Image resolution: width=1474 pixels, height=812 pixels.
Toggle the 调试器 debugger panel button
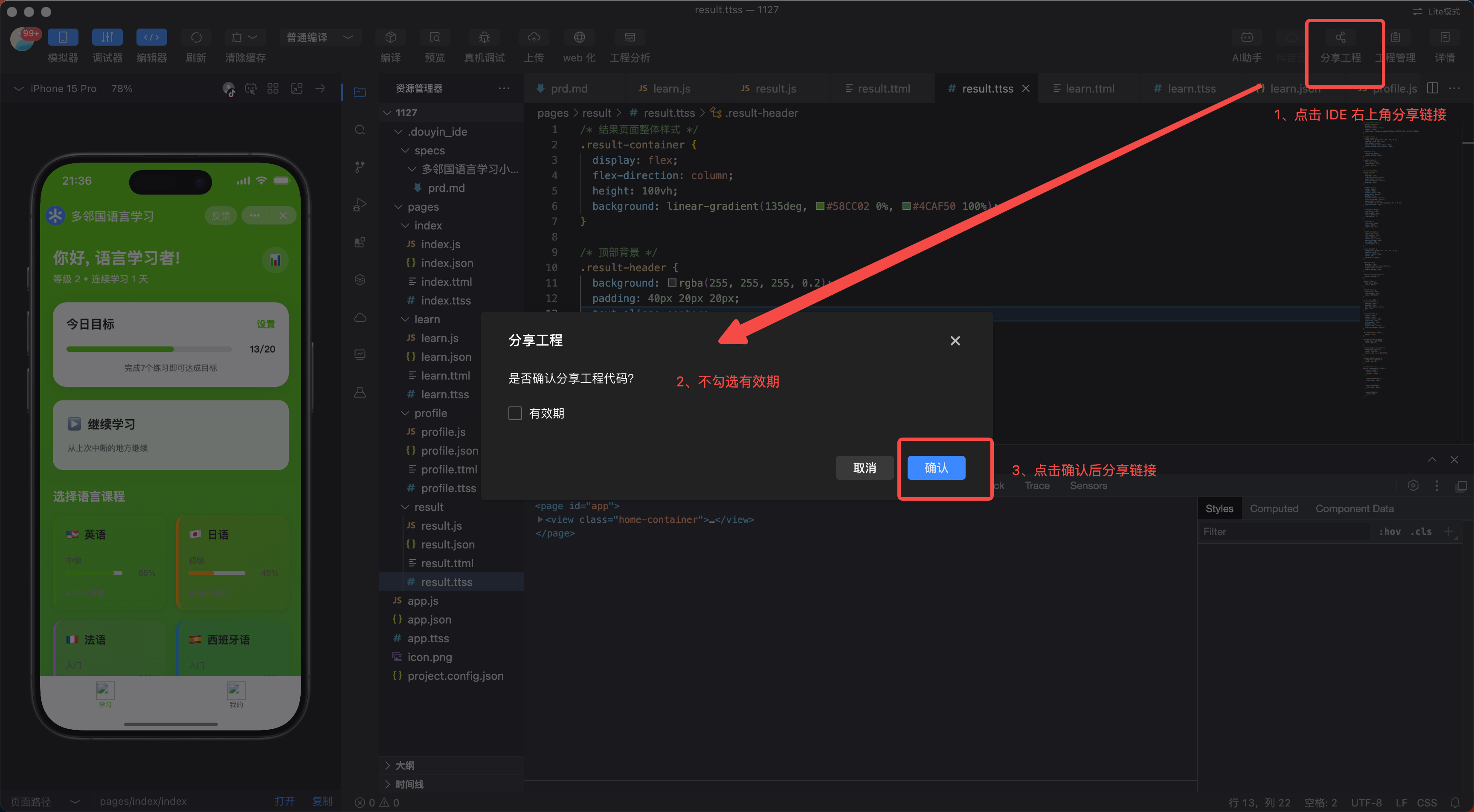pos(107,38)
